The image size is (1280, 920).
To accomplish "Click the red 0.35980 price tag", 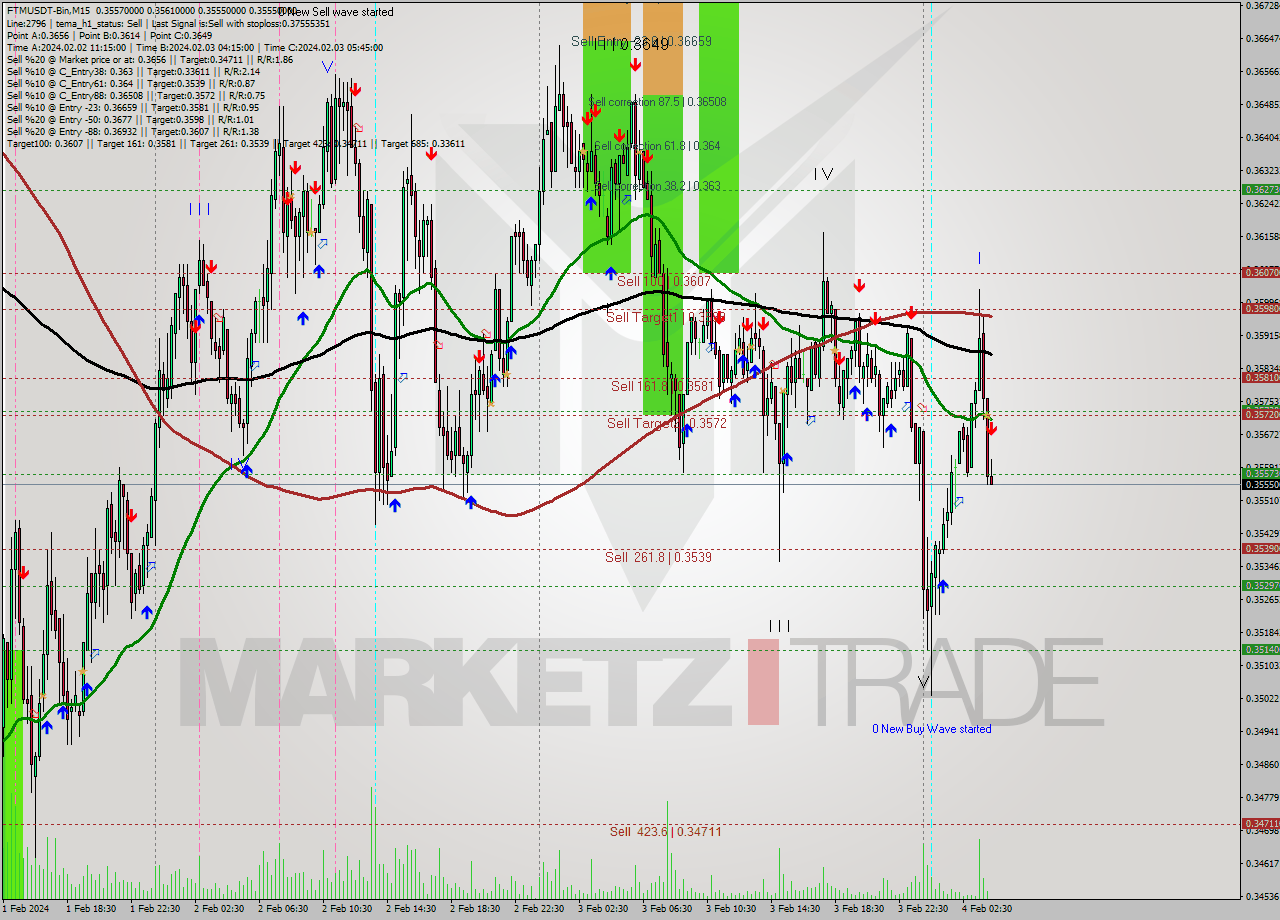I will coord(1260,308).
